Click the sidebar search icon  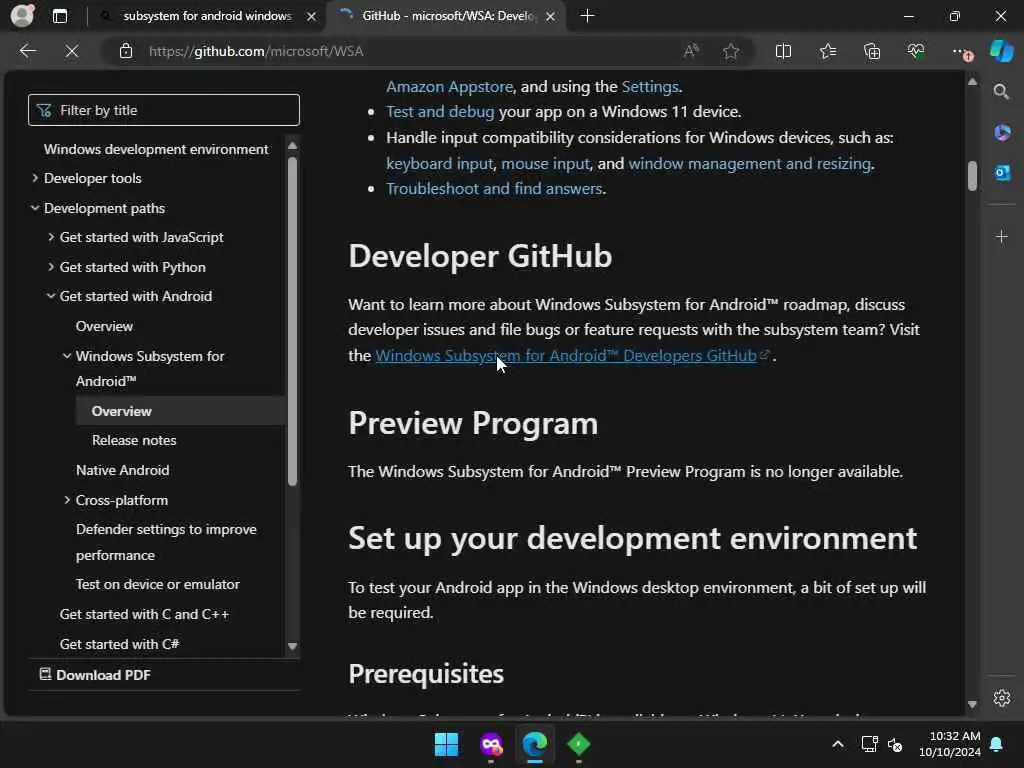pos(1001,91)
